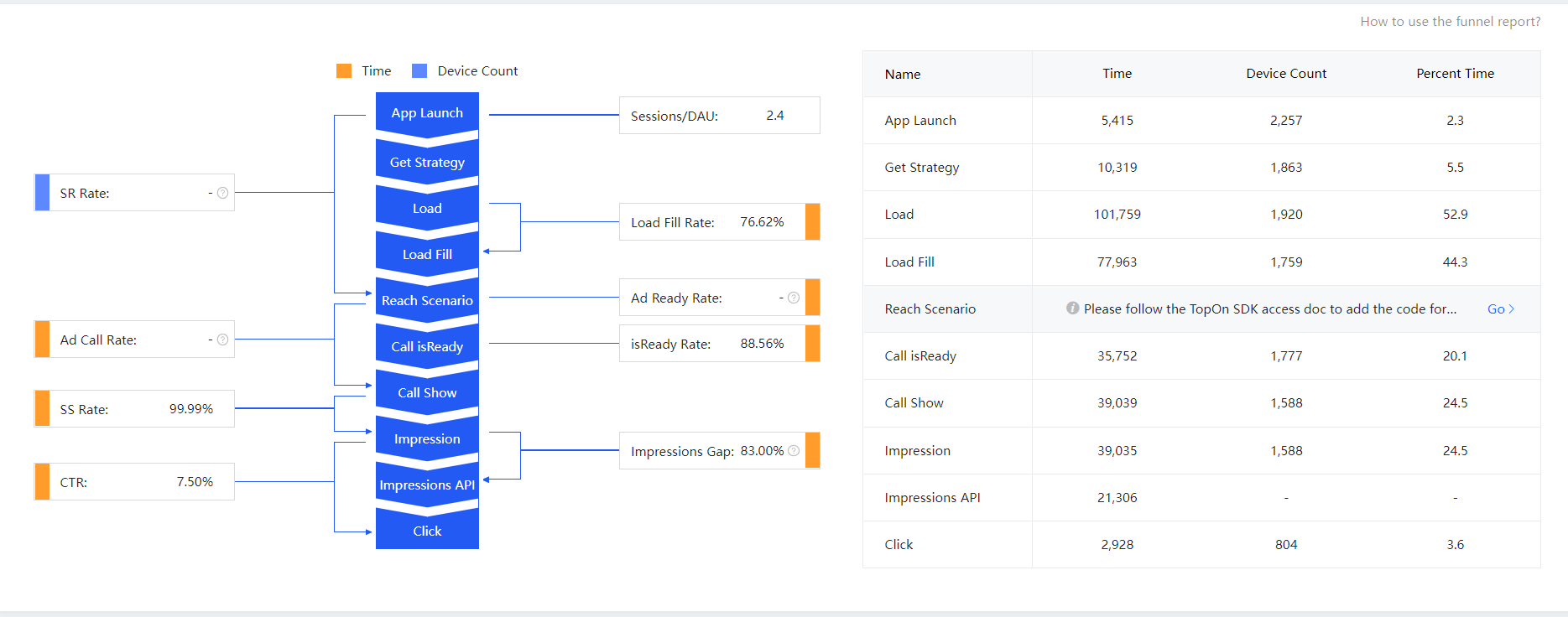This screenshot has height=617, width=1568.
Task: Click the Load Fill Rate 76.62% box
Action: [719, 222]
